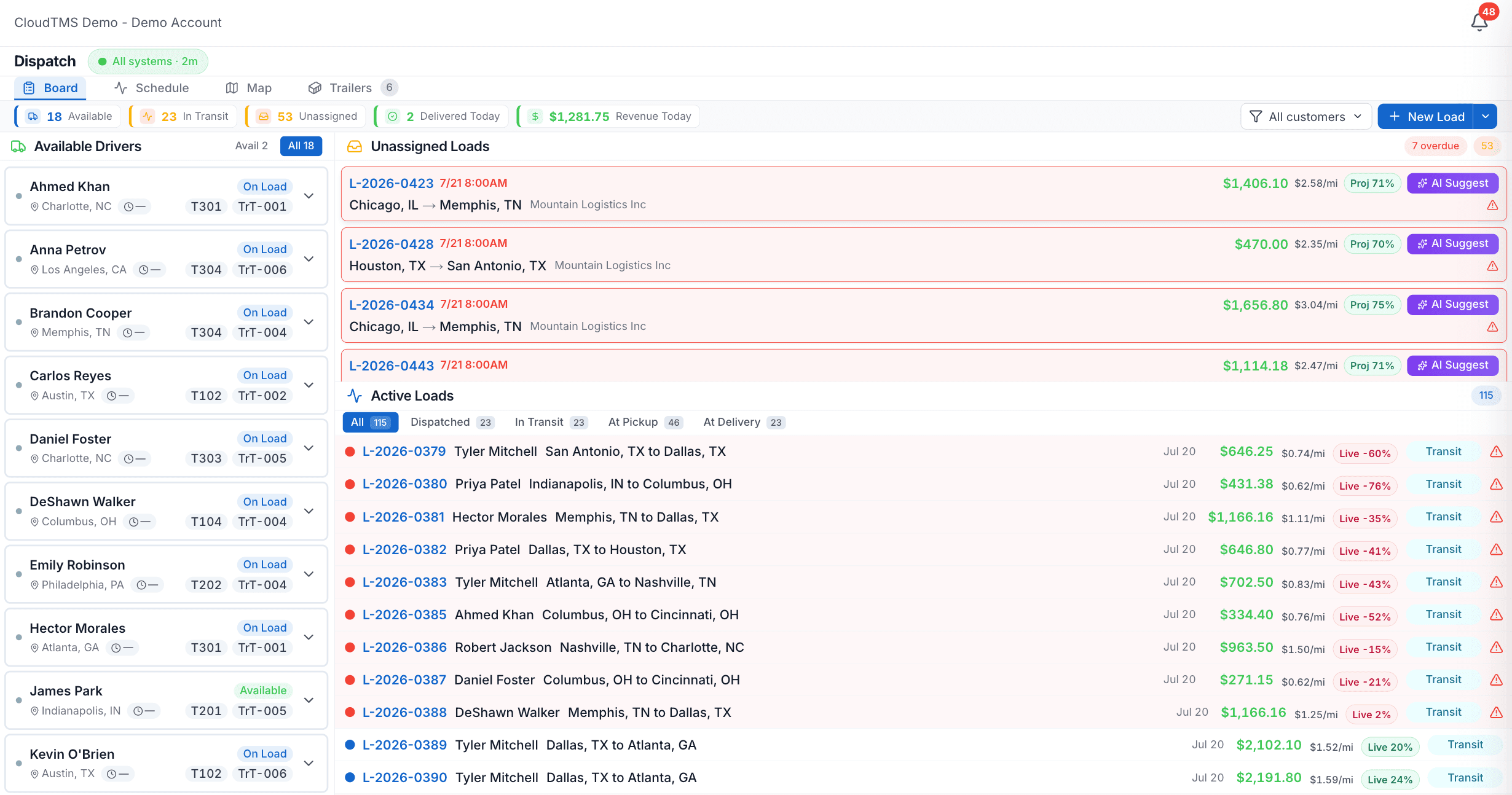Image resolution: width=1512 pixels, height=795 pixels.
Task: Click the $1,281.75 revenue value
Action: [579, 116]
